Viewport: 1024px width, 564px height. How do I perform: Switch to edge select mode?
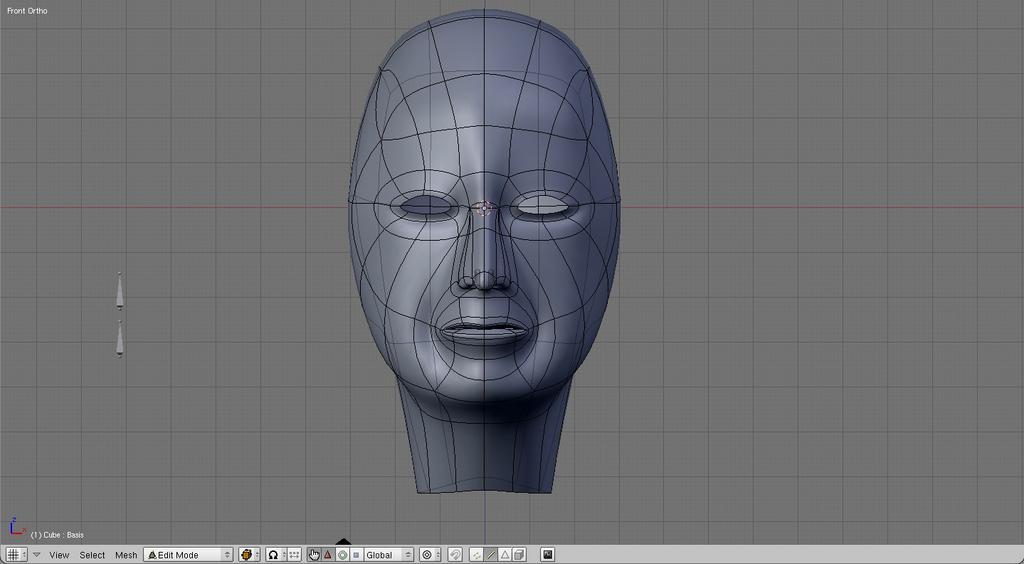coord(490,554)
